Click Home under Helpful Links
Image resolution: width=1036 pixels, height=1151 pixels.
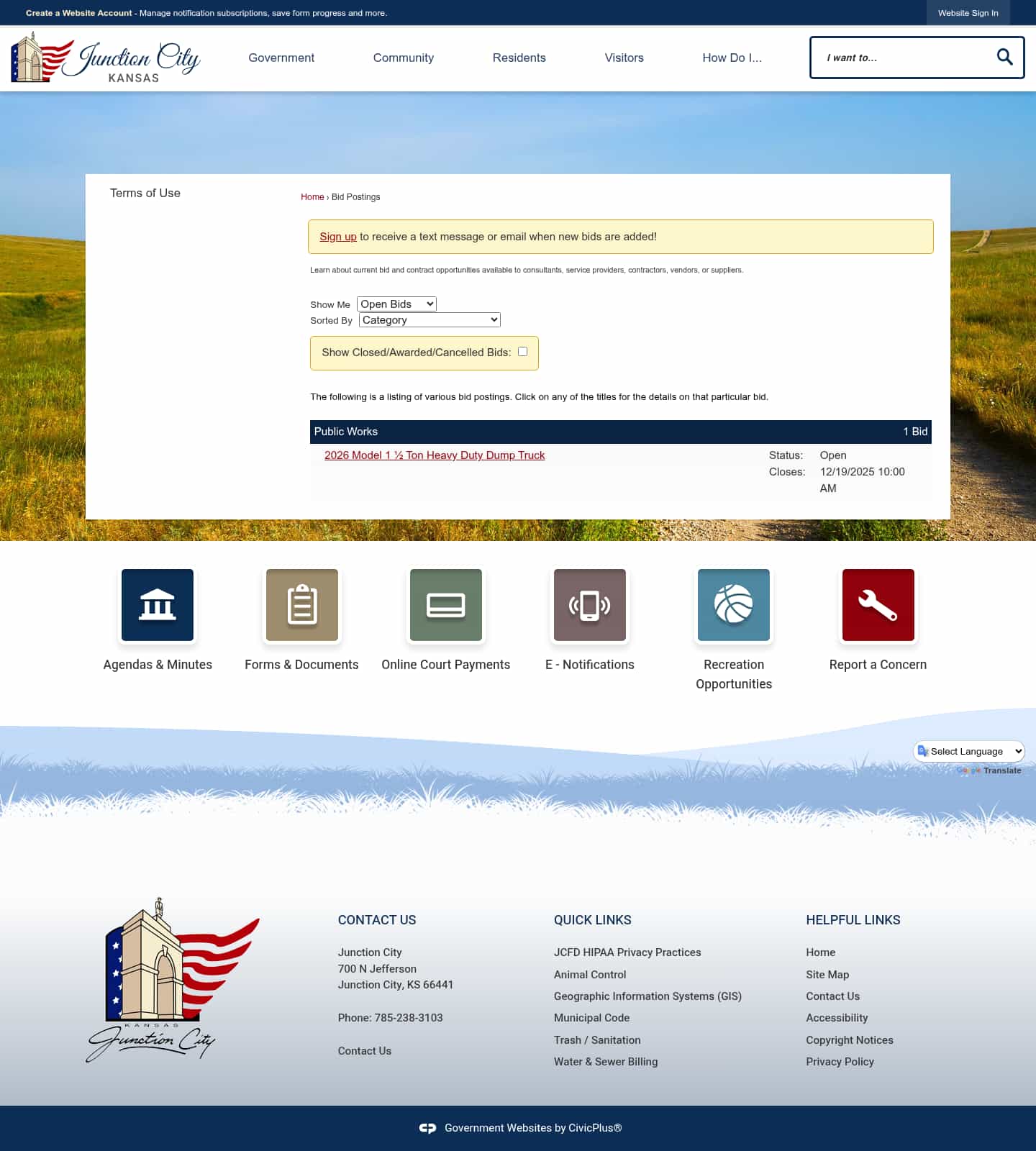pyautogui.click(x=821, y=952)
